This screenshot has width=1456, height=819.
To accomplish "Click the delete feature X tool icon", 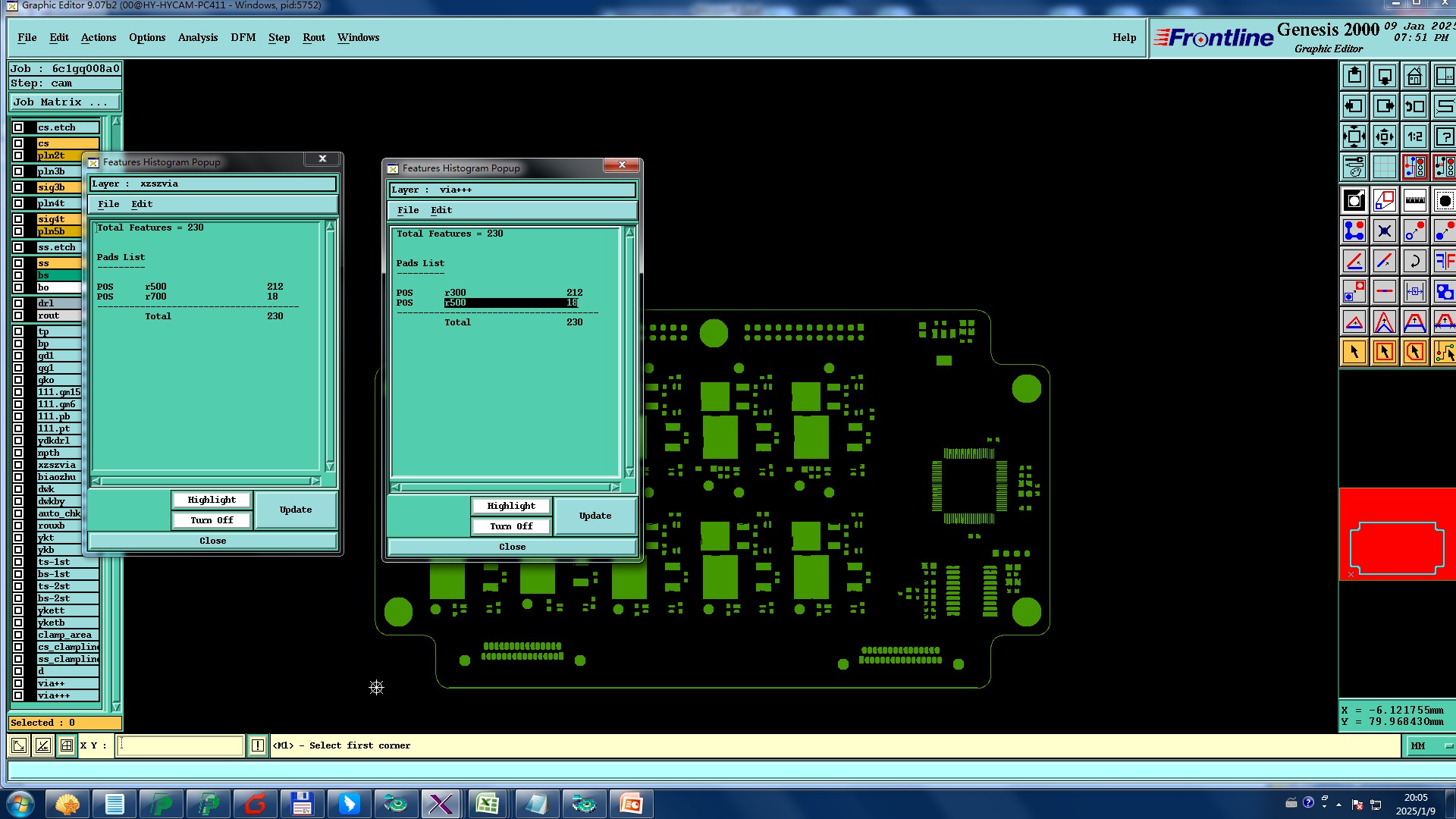I will [1384, 231].
